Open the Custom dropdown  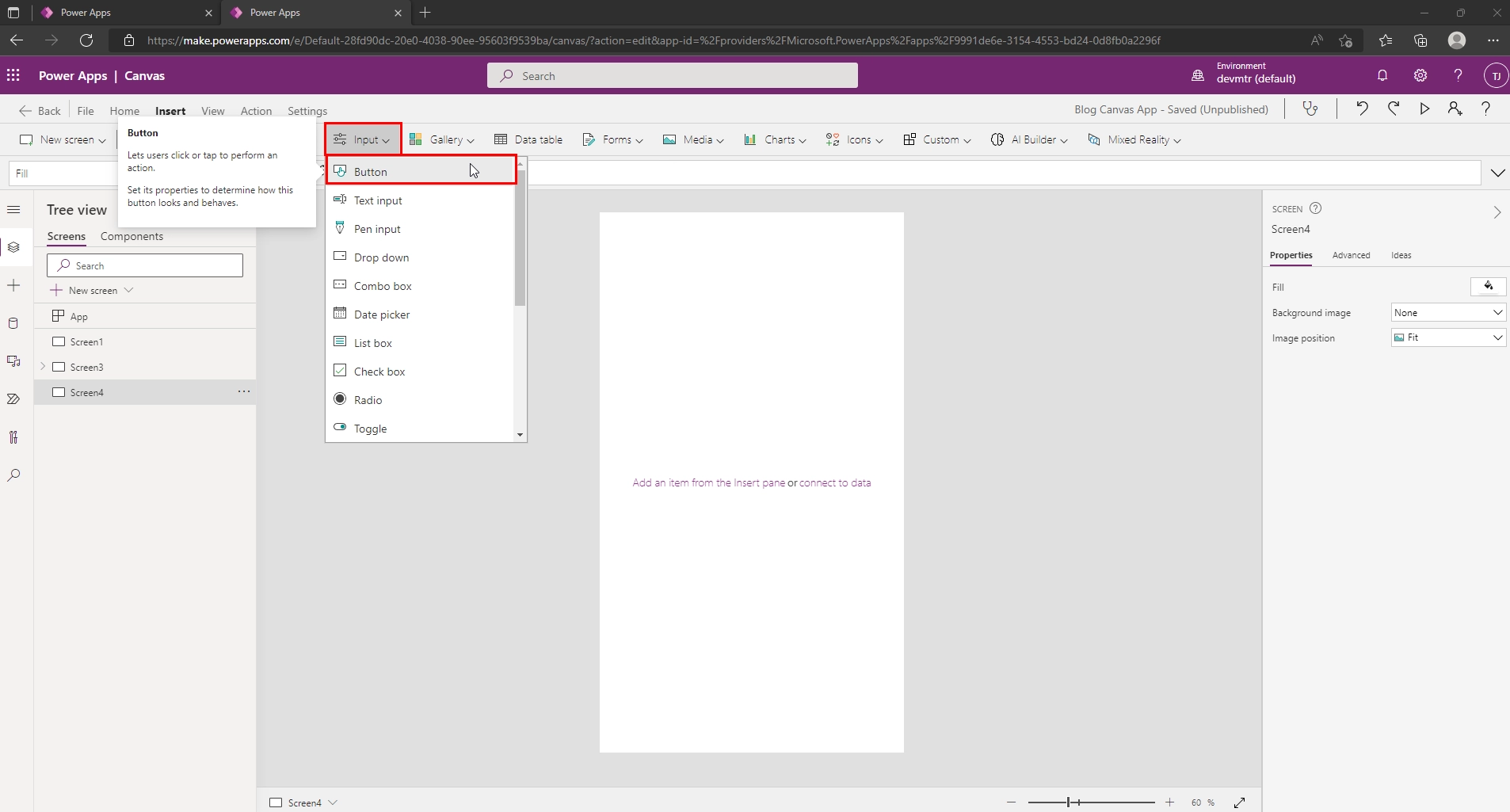point(936,139)
